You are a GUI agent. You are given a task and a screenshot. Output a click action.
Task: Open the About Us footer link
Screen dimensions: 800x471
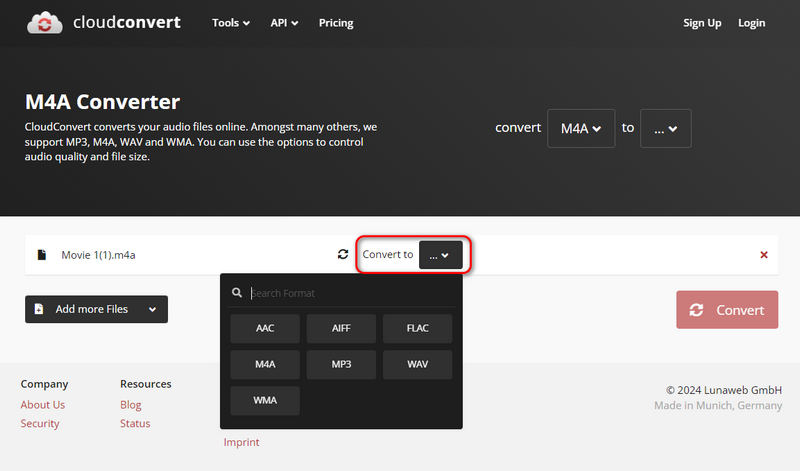[43, 405]
